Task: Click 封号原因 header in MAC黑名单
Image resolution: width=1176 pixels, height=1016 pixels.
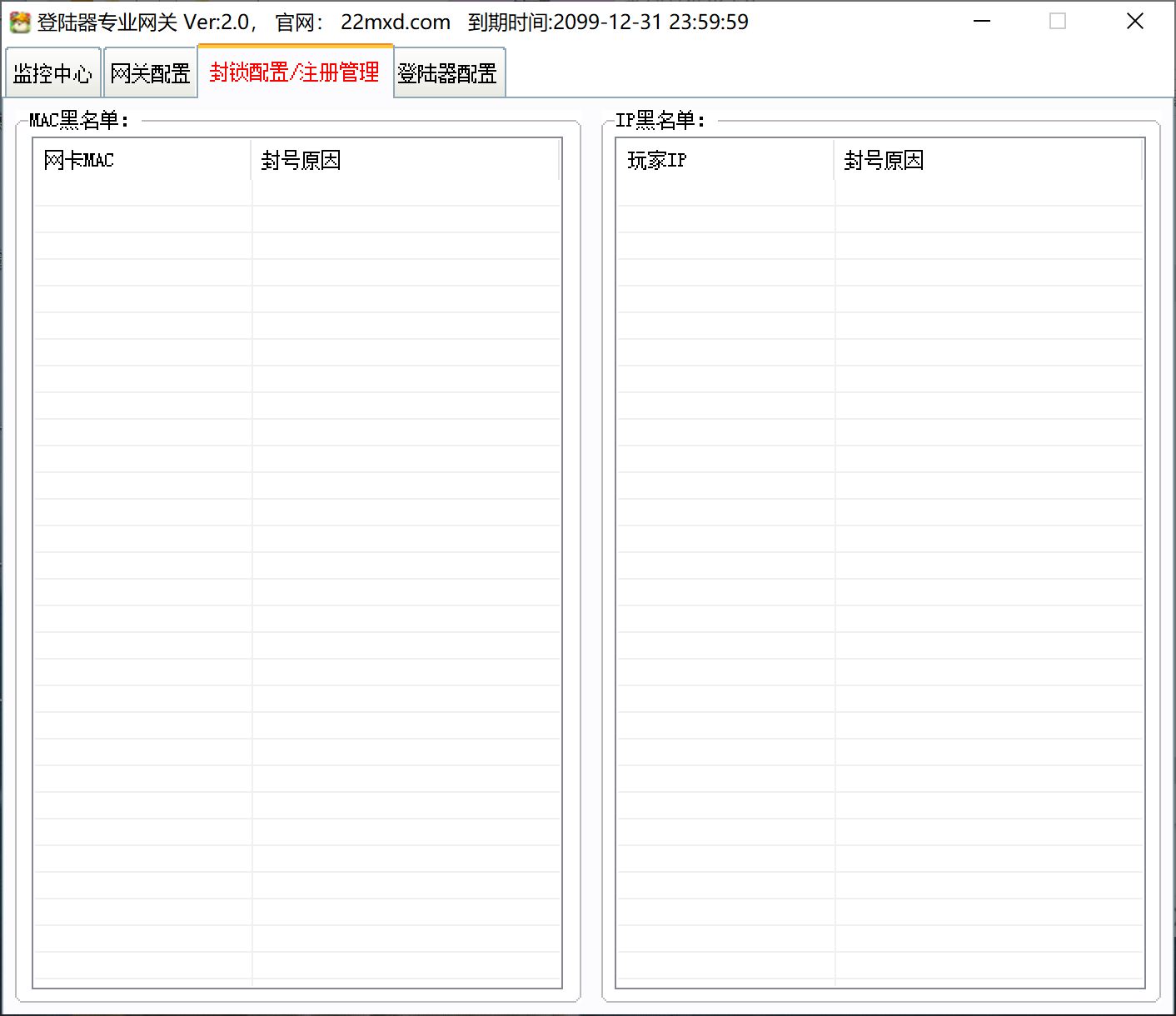Action: pos(405,160)
